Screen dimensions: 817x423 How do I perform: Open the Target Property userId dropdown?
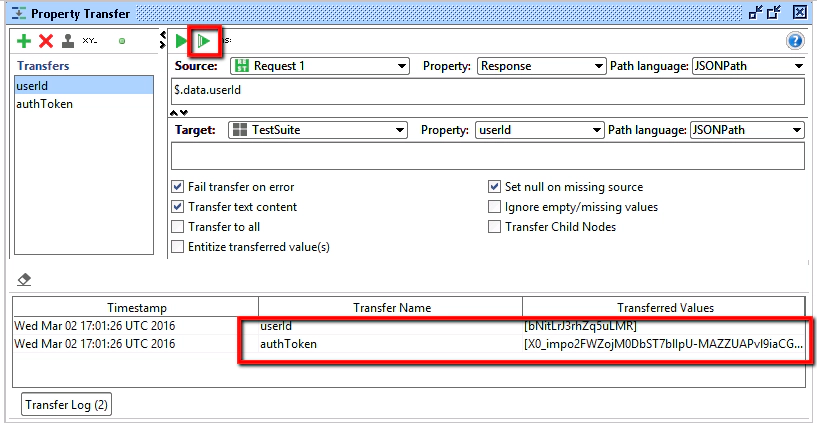(540, 130)
